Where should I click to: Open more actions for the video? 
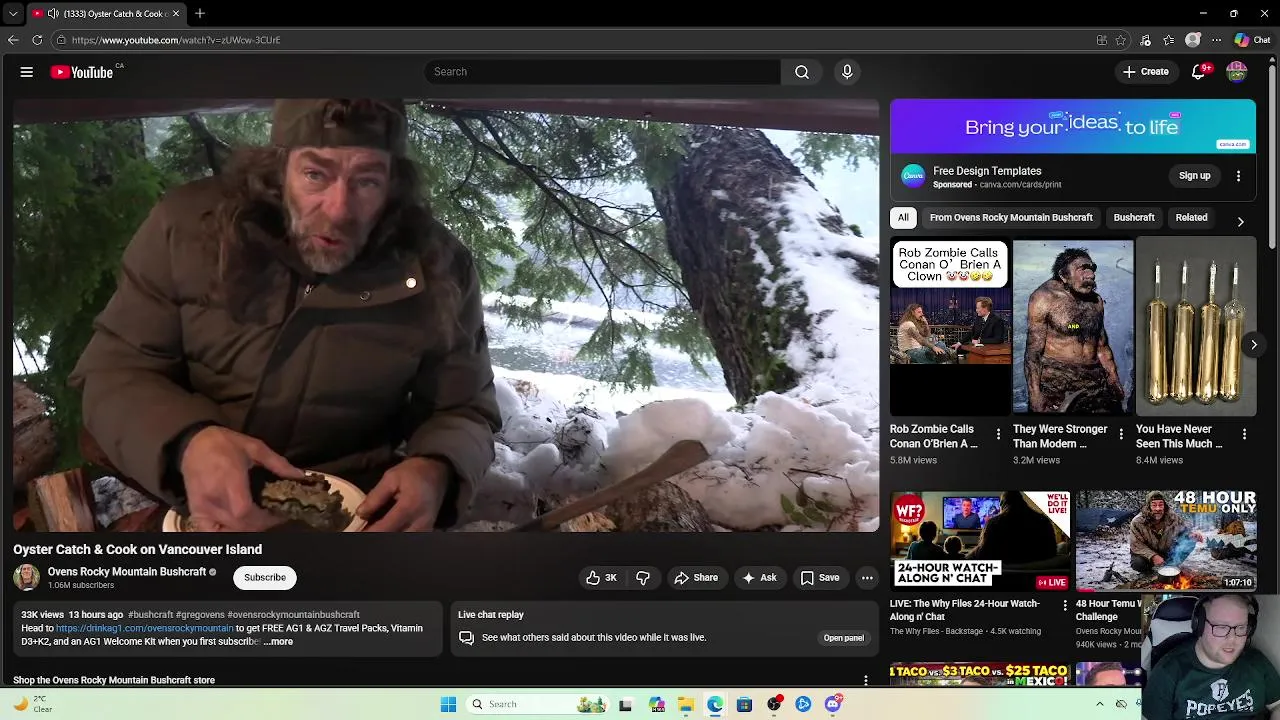pos(867,578)
